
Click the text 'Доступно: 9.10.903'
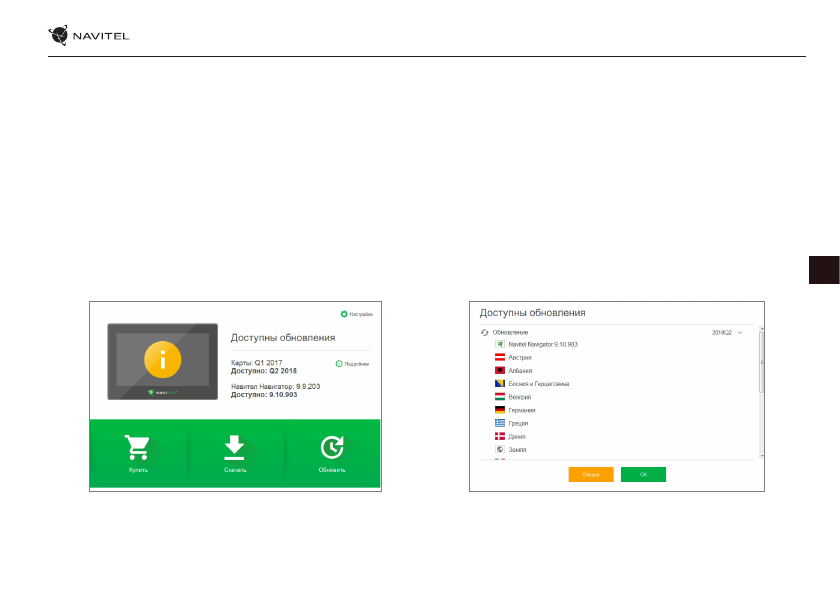264,395
